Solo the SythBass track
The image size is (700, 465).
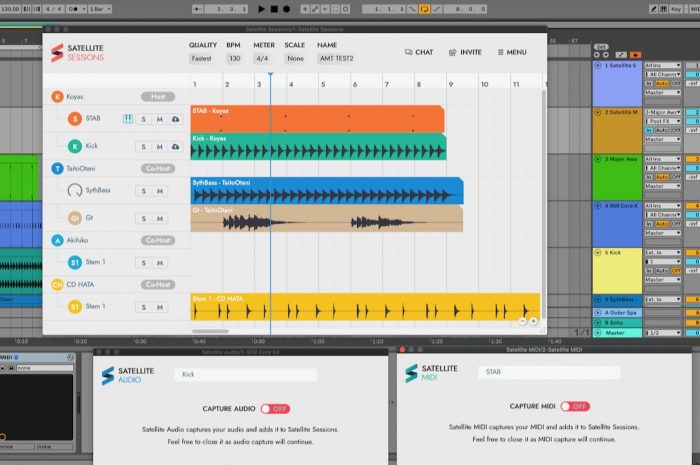tap(143, 191)
